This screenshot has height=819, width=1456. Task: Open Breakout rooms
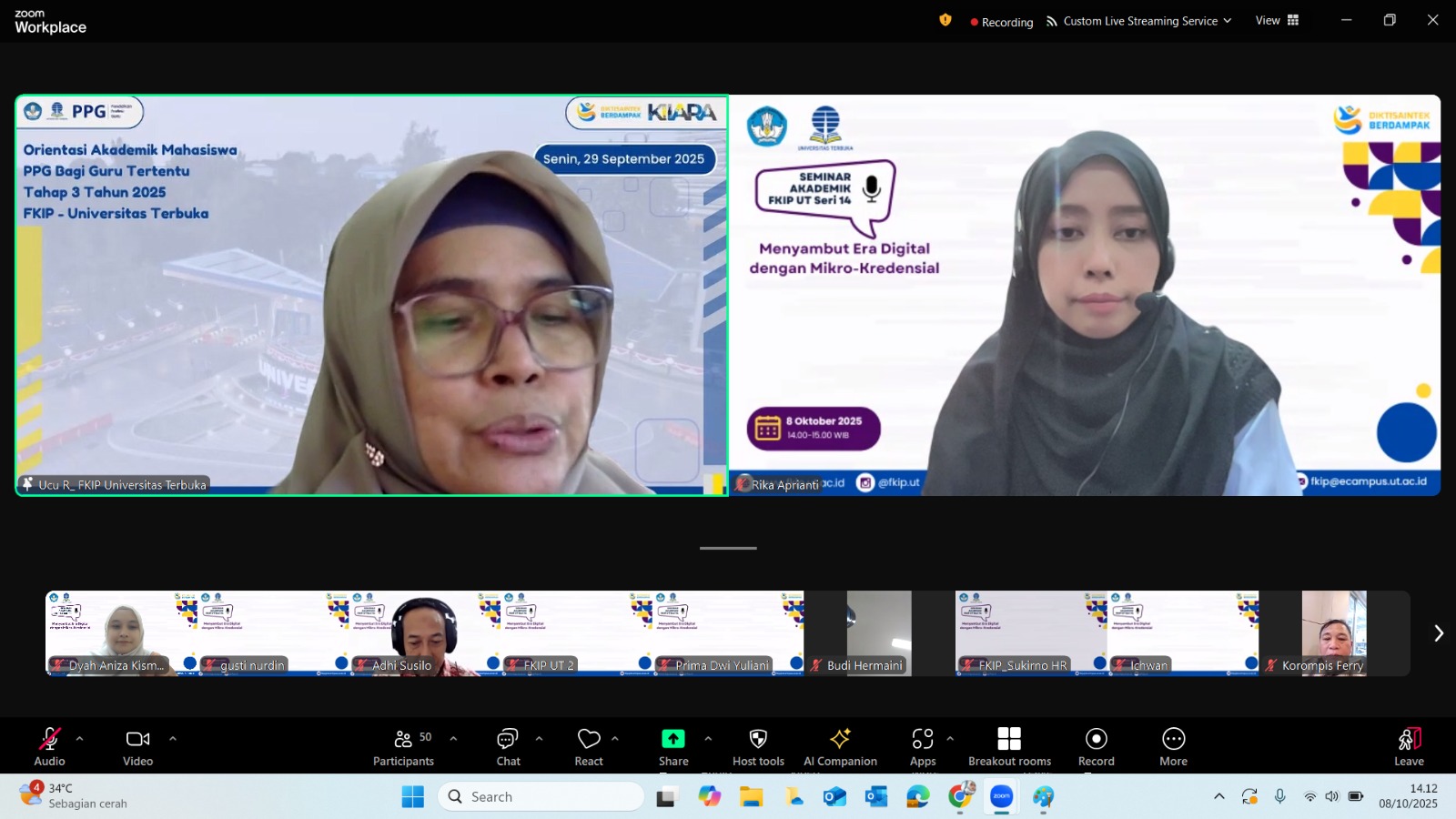click(x=1009, y=746)
